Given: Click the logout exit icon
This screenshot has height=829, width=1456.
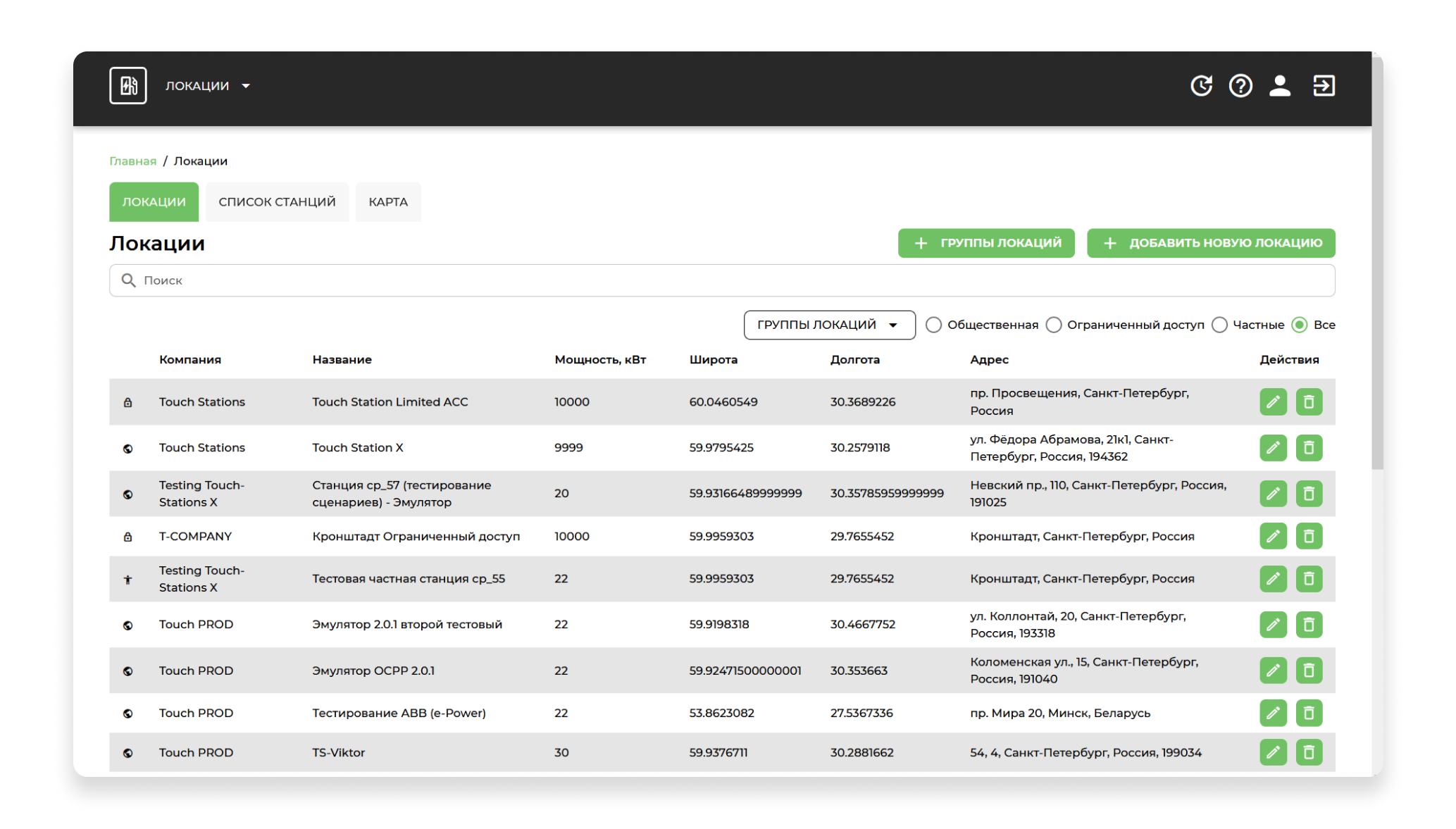Looking at the screenshot, I should [1324, 86].
